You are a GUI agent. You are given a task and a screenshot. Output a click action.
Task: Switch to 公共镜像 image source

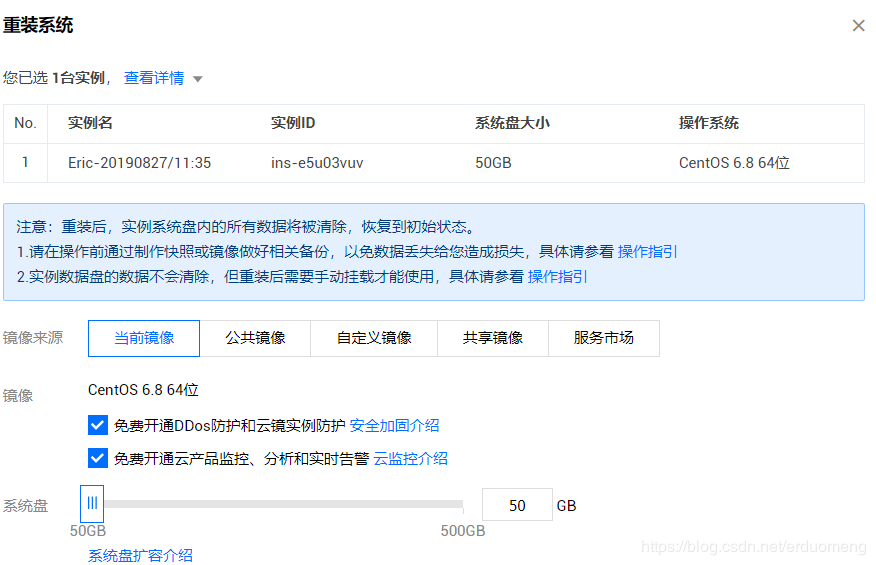pos(255,338)
